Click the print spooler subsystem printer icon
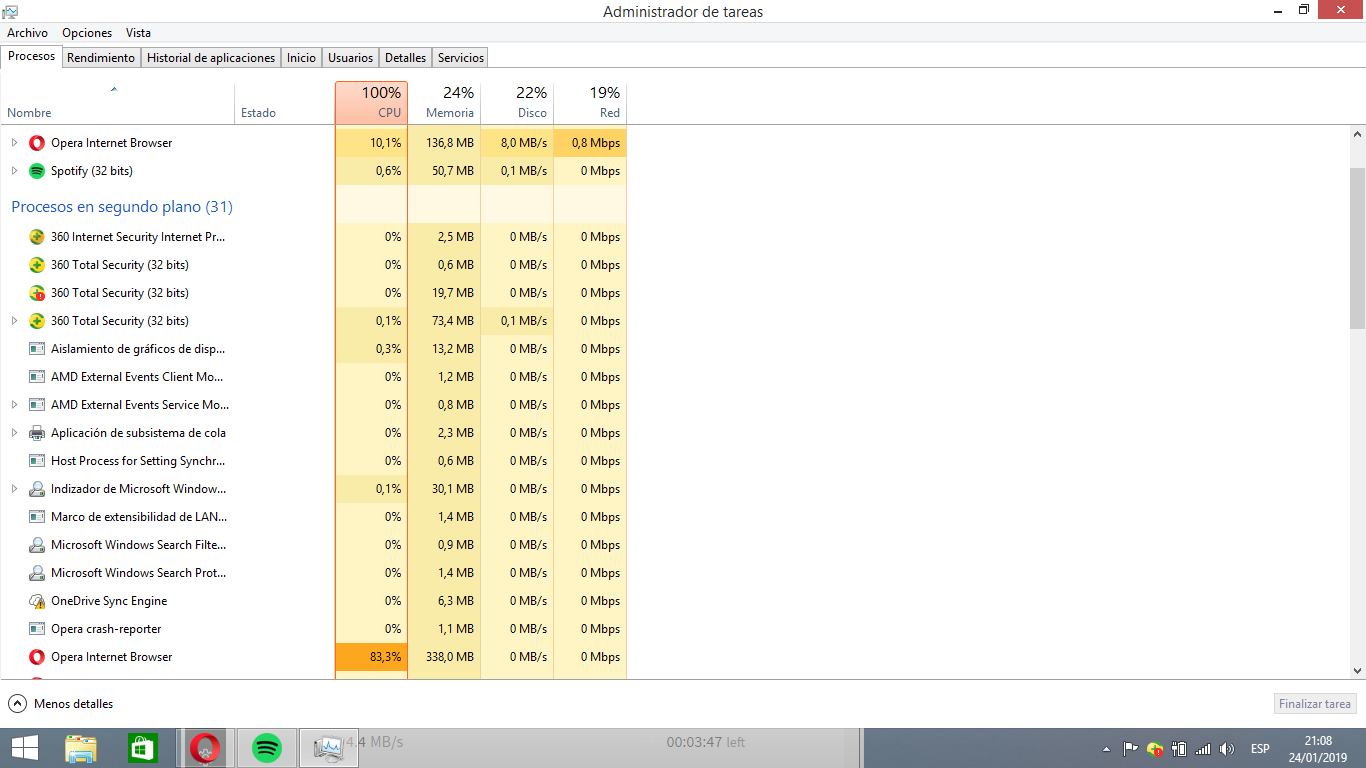The image size is (1366, 768). point(37,433)
